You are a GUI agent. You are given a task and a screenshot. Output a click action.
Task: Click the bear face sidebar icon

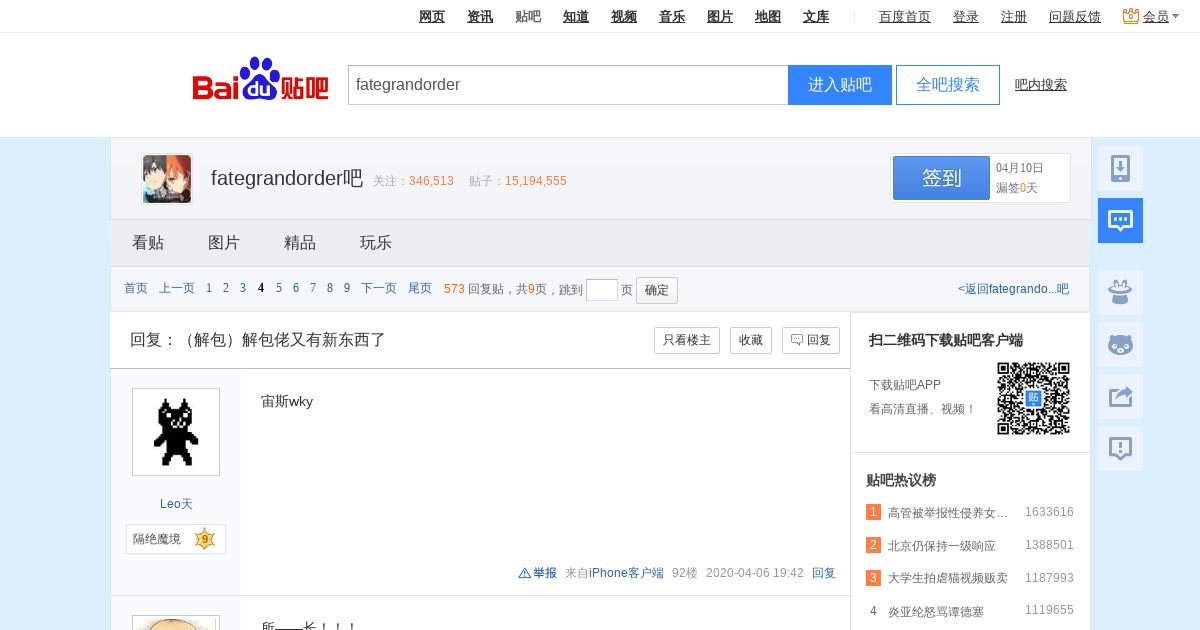coord(1120,344)
